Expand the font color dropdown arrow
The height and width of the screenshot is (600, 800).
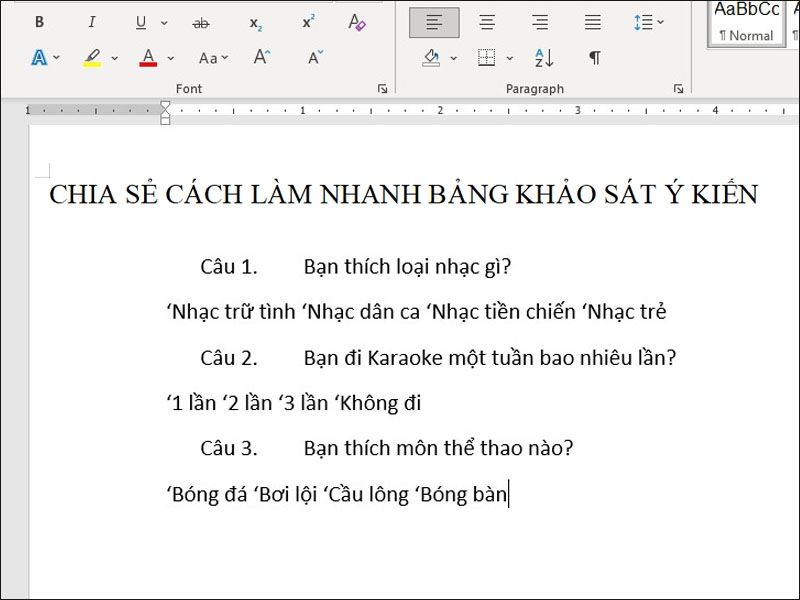(x=170, y=58)
